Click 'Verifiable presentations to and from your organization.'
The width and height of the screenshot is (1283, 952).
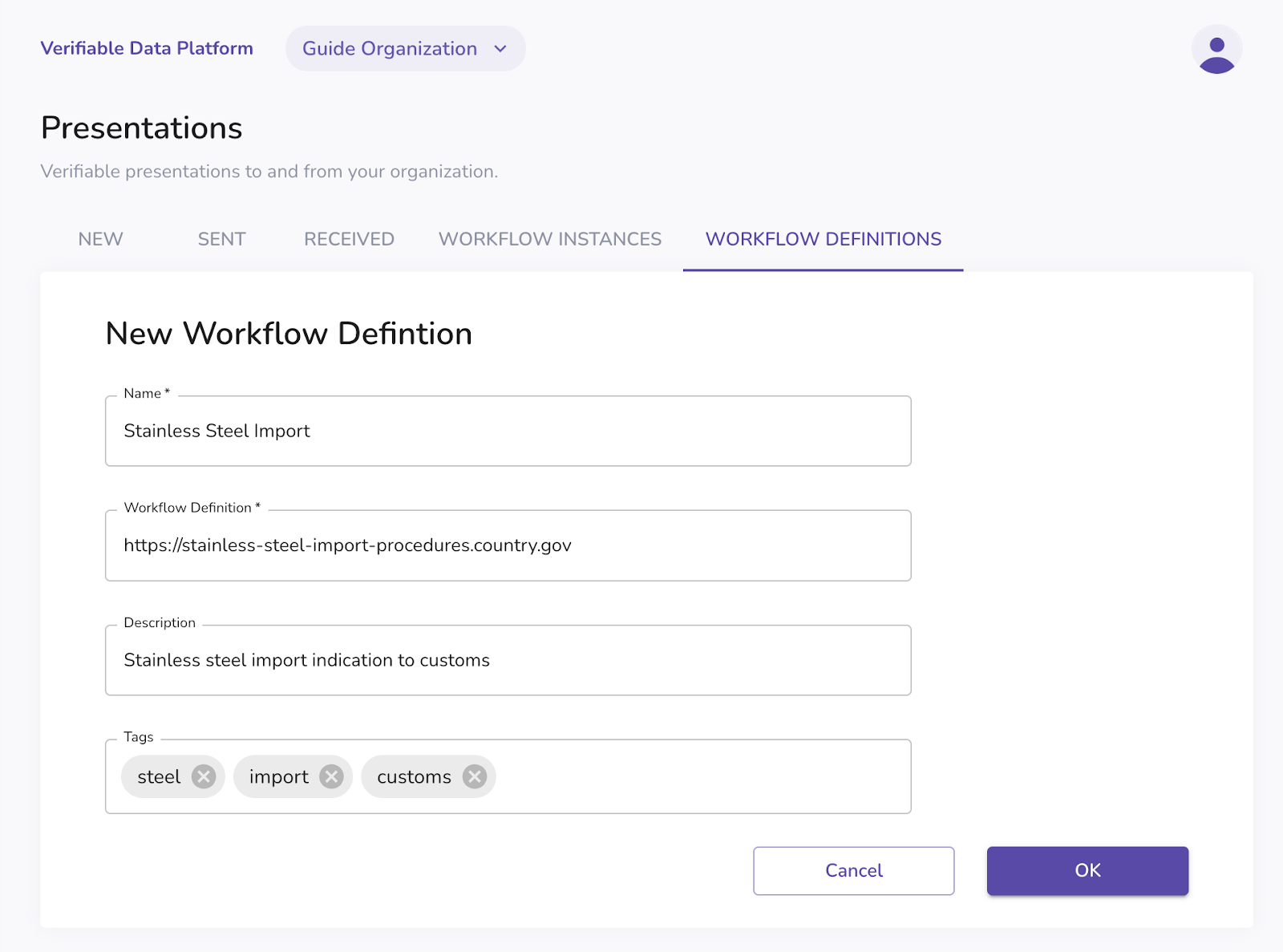pos(269,172)
